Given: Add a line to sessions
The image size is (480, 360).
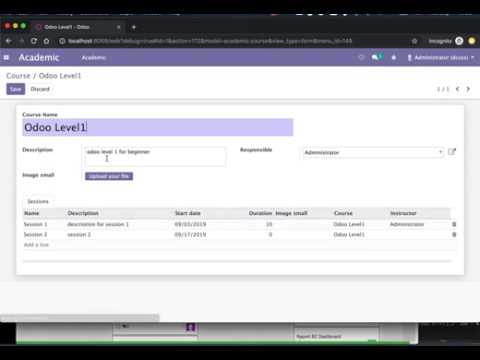Looking at the screenshot, I should tap(36, 245).
